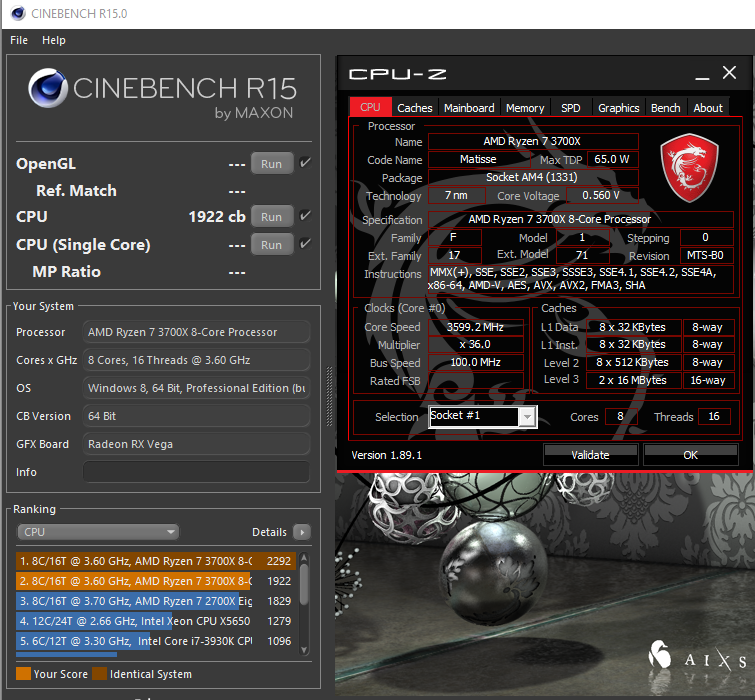Minimize the CPU-Z window
This screenshot has width=755, height=700.
tap(702, 75)
